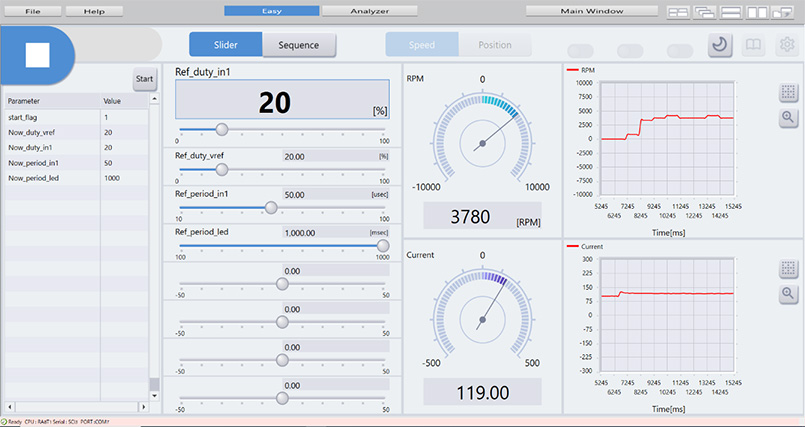Arrange windows side by side
Viewport: 805px width, 427px height.
tap(757, 12)
